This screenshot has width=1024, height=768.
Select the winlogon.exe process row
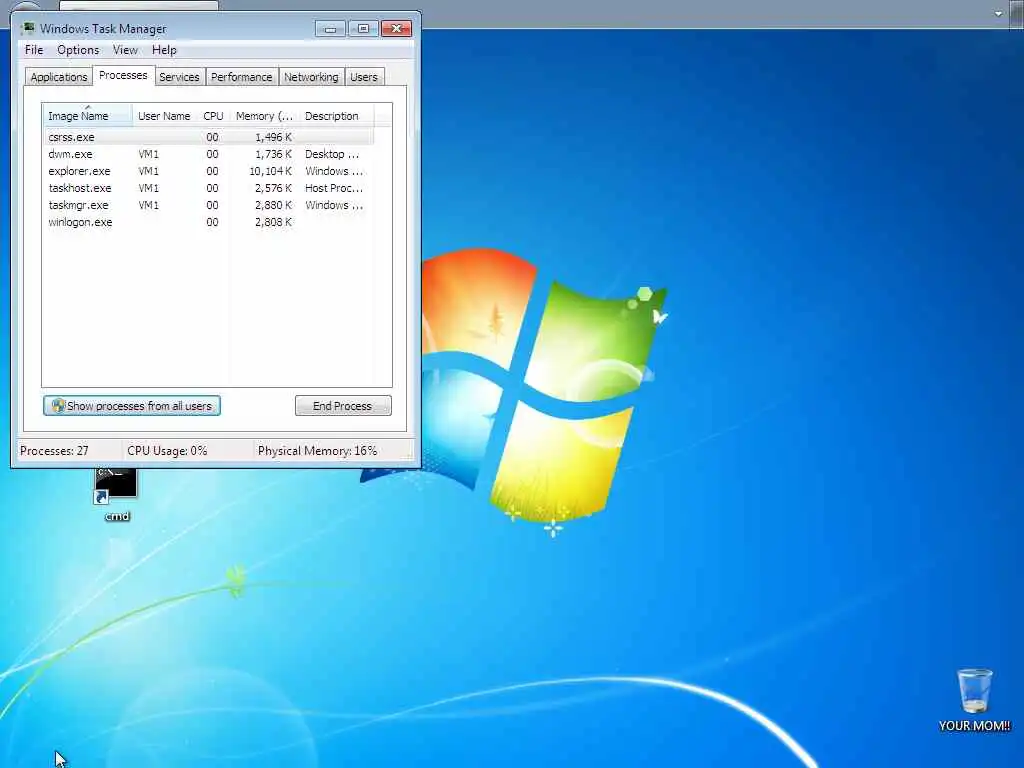point(209,222)
